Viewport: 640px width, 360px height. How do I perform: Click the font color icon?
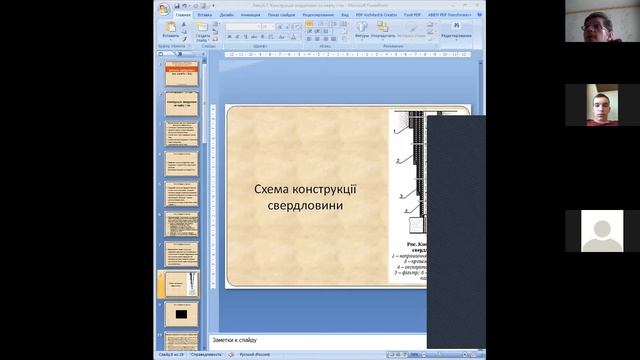click(293, 37)
